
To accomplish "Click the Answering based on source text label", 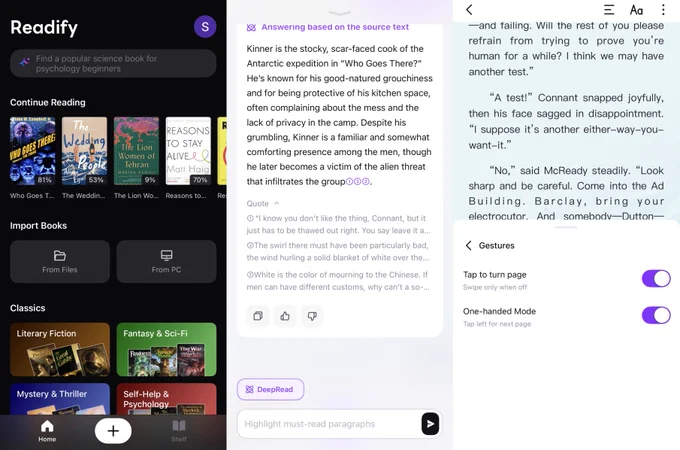I will [x=335, y=27].
